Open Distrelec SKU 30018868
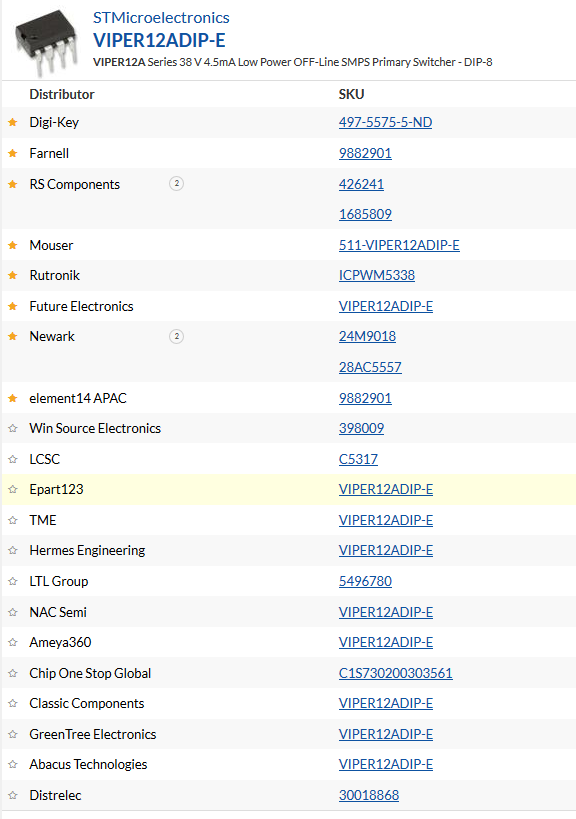The height and width of the screenshot is (819, 576). (x=369, y=795)
